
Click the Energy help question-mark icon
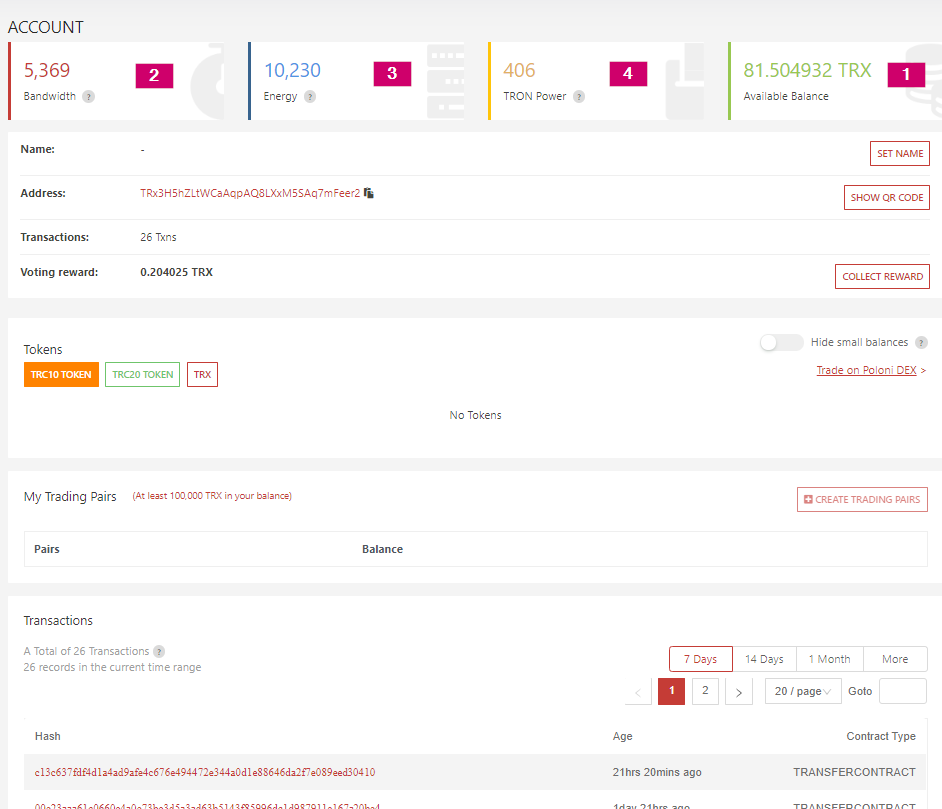pyautogui.click(x=310, y=97)
